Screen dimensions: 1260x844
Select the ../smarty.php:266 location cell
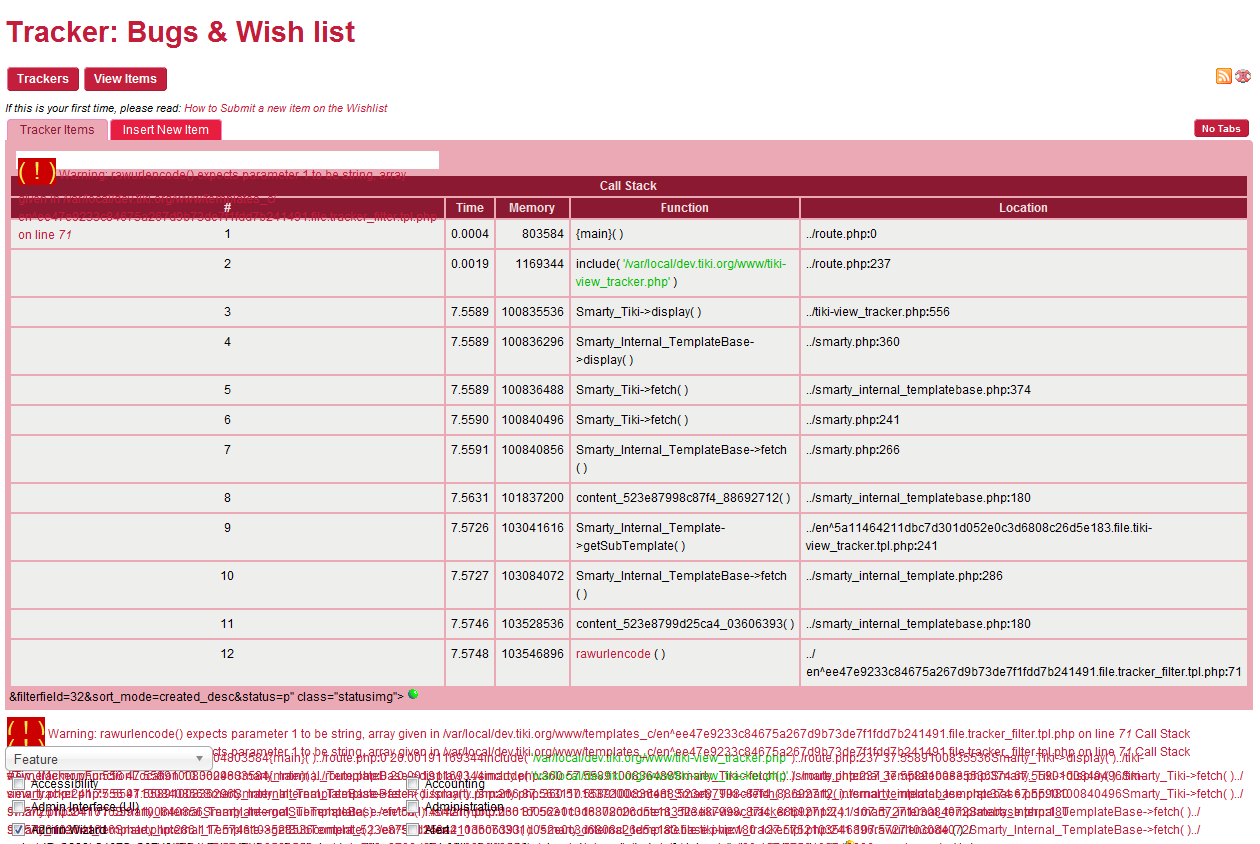coord(1024,459)
